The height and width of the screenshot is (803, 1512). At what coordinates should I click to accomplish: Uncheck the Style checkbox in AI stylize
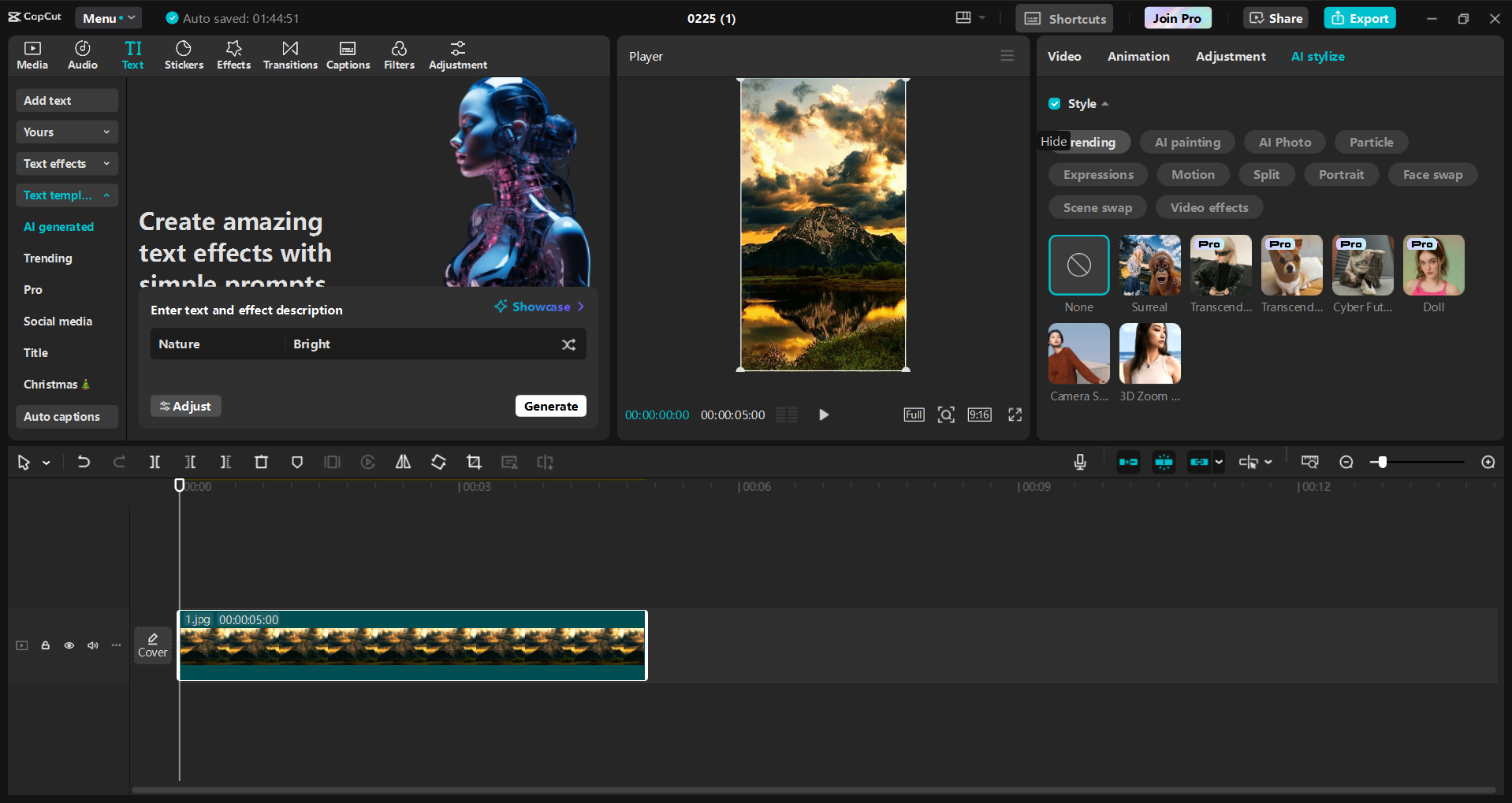click(1054, 103)
